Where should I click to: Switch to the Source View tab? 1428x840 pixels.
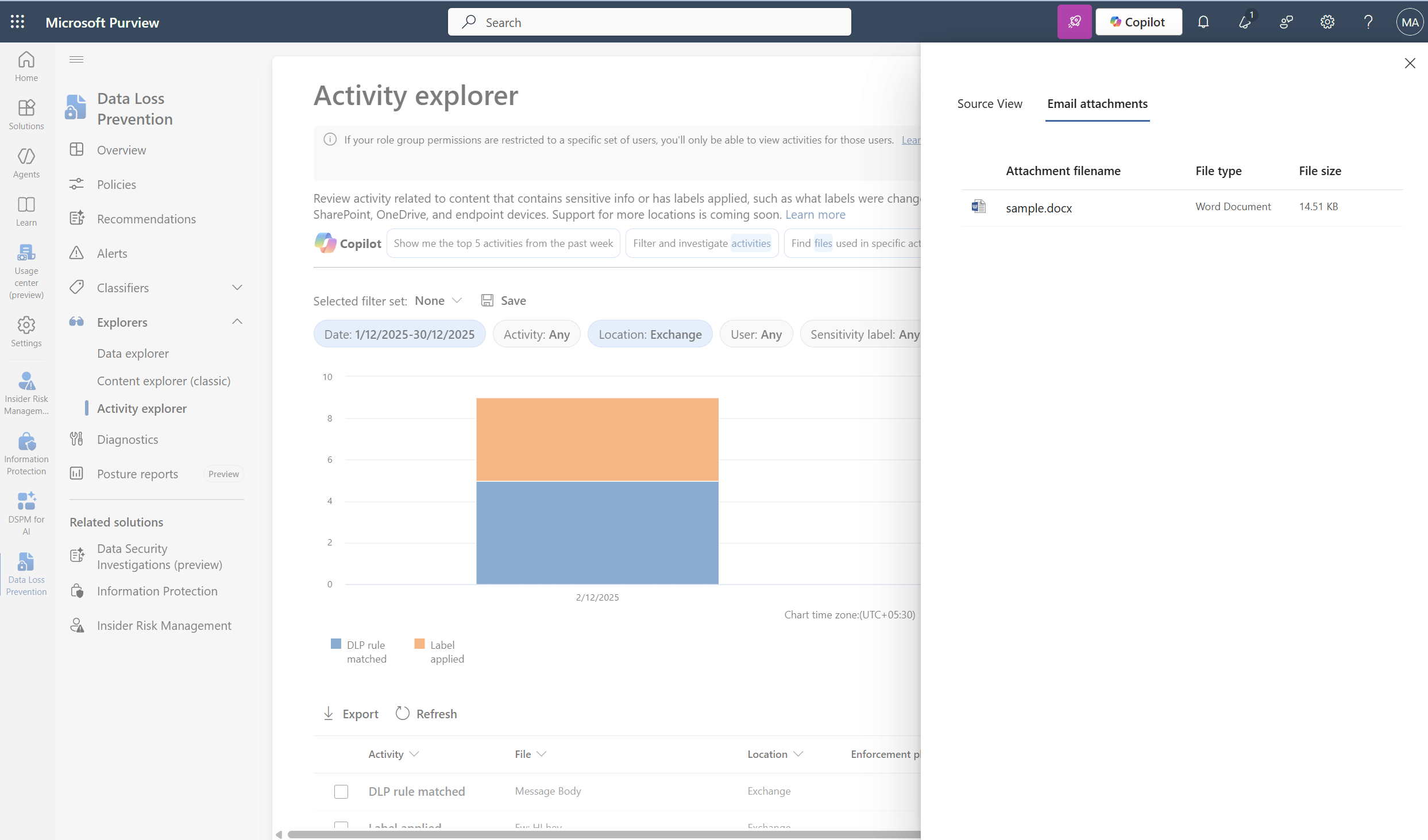click(x=990, y=103)
